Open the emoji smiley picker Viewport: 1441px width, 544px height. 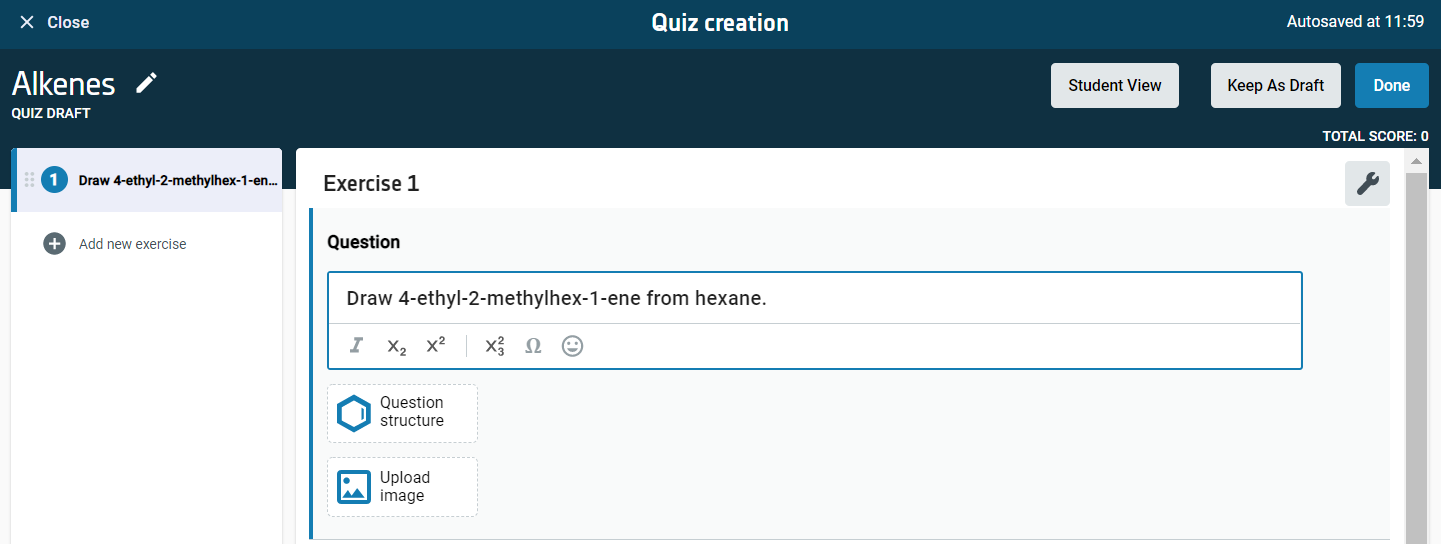[x=572, y=346]
